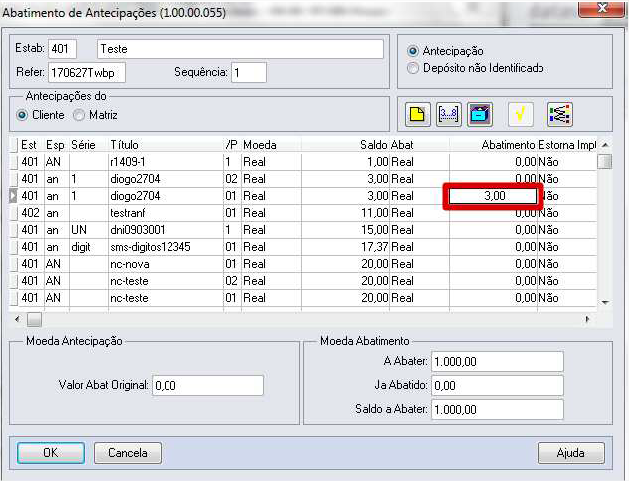The width and height of the screenshot is (629, 481).
Task: Close the Abatimento de Antecipações window
Action: [602, 9]
